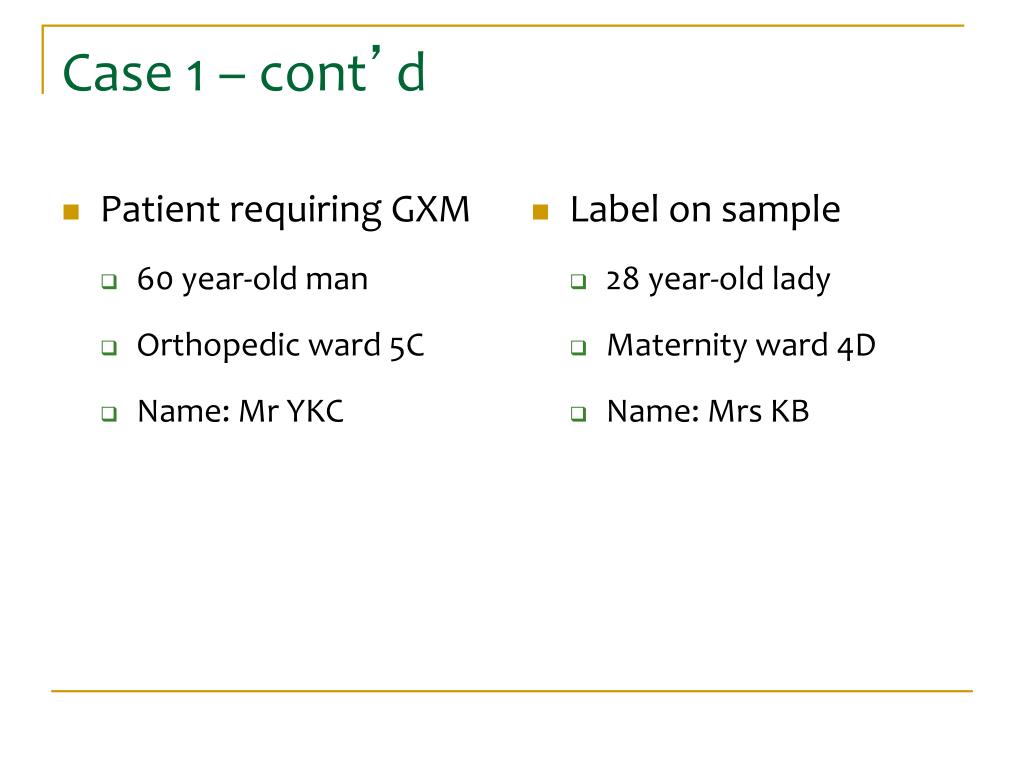The height and width of the screenshot is (768, 1024).
Task: Click the text 28 year-old lady
Action: tap(718, 280)
